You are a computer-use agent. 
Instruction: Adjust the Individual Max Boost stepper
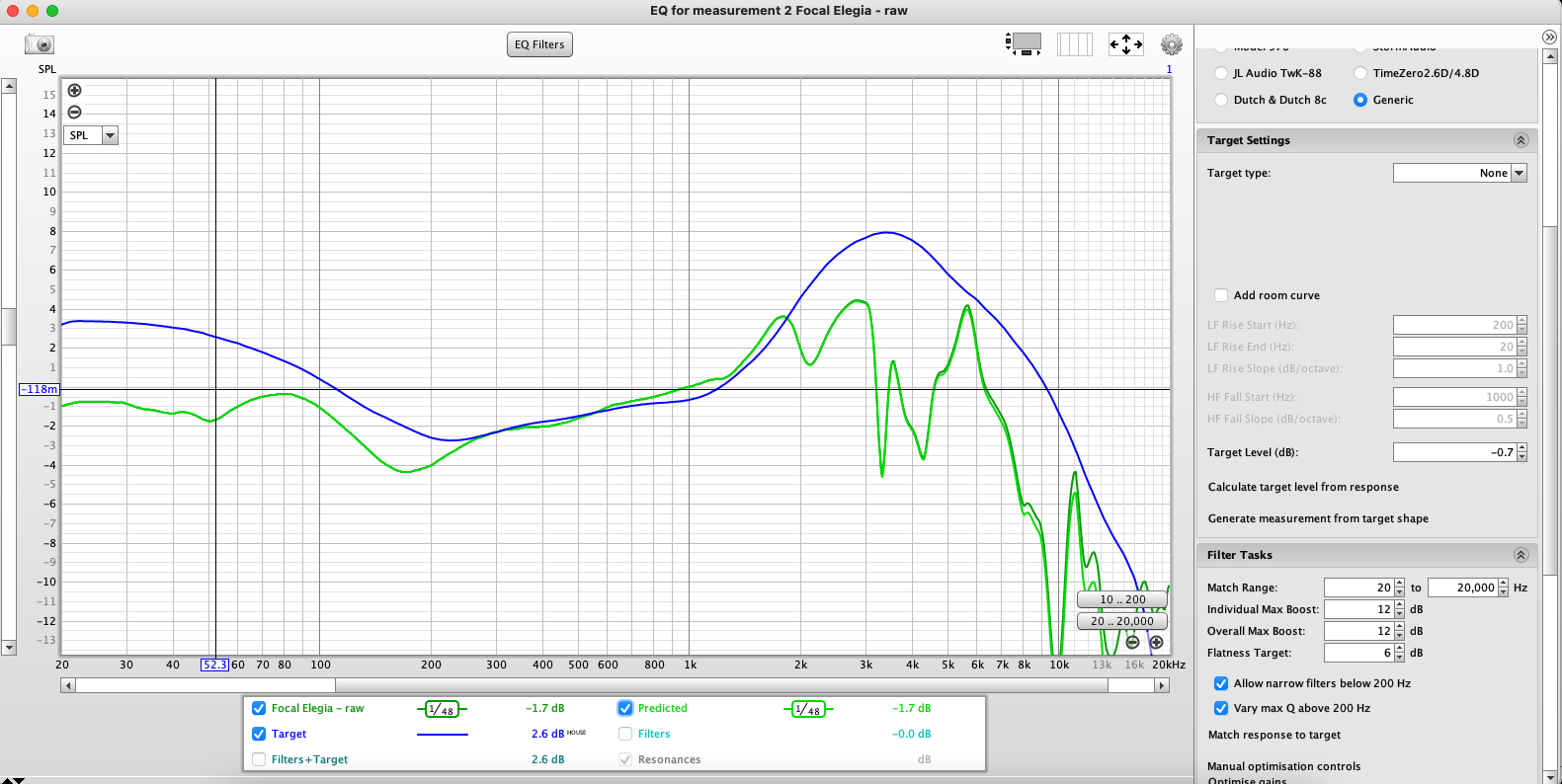click(x=1399, y=609)
